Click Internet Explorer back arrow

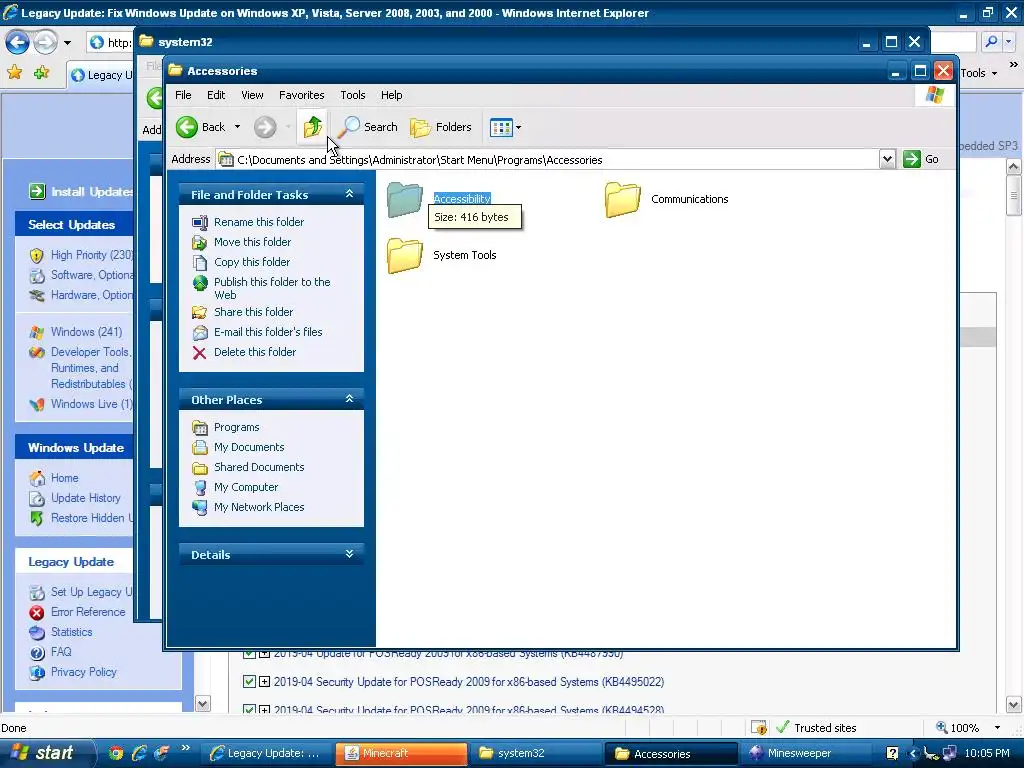pos(18,43)
